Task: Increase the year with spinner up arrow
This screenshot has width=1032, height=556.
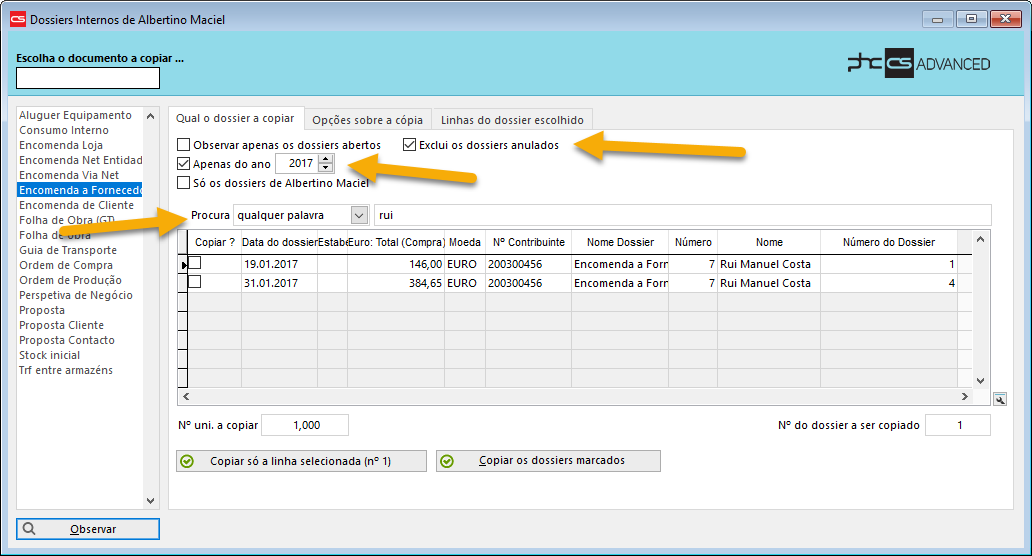Action: (325, 159)
